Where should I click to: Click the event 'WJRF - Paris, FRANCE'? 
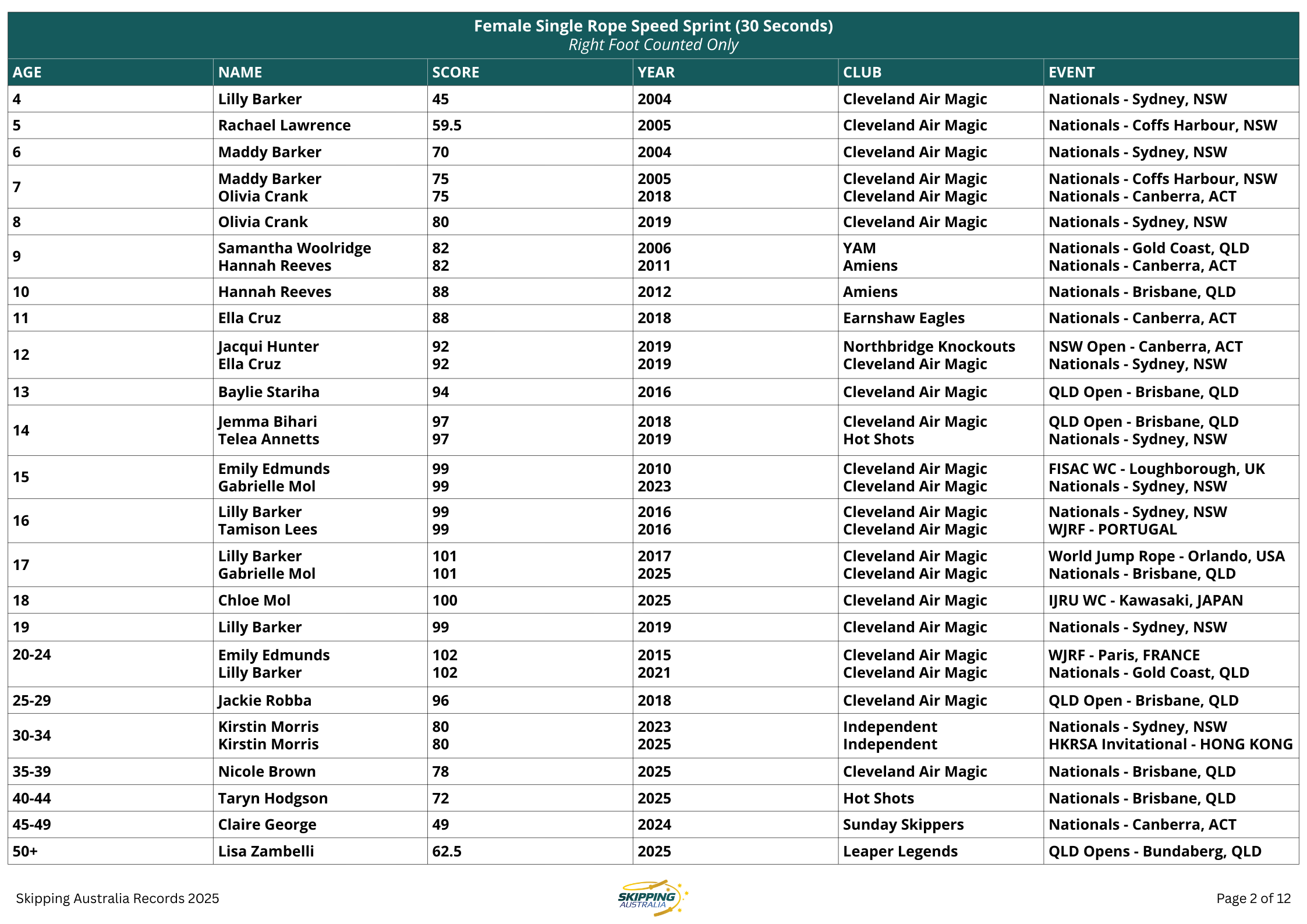pyautogui.click(x=1124, y=655)
